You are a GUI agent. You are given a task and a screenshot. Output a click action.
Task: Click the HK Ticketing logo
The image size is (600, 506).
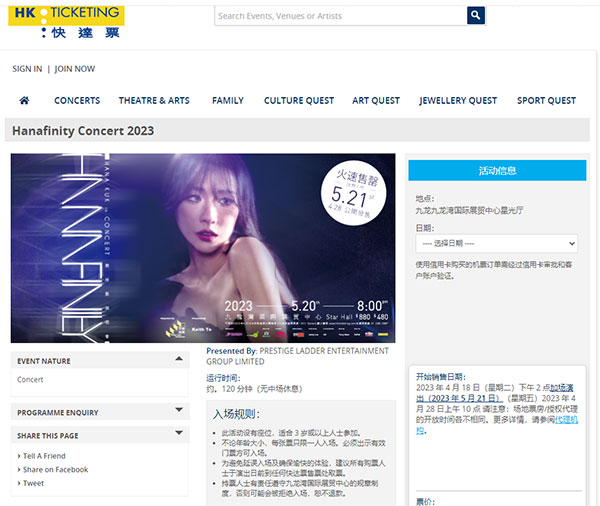tap(66, 21)
